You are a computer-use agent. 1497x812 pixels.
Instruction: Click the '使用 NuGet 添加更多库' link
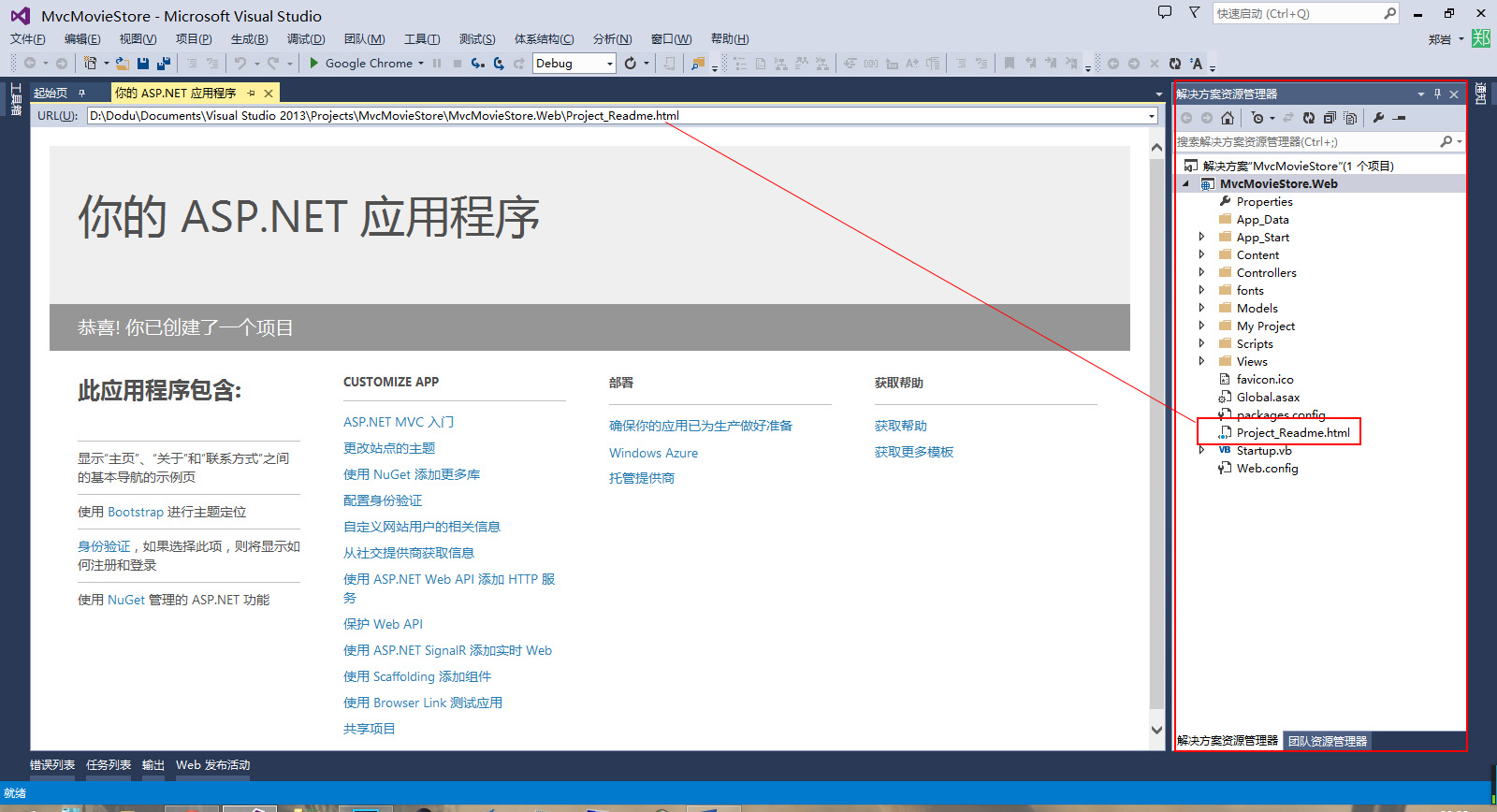[412, 474]
